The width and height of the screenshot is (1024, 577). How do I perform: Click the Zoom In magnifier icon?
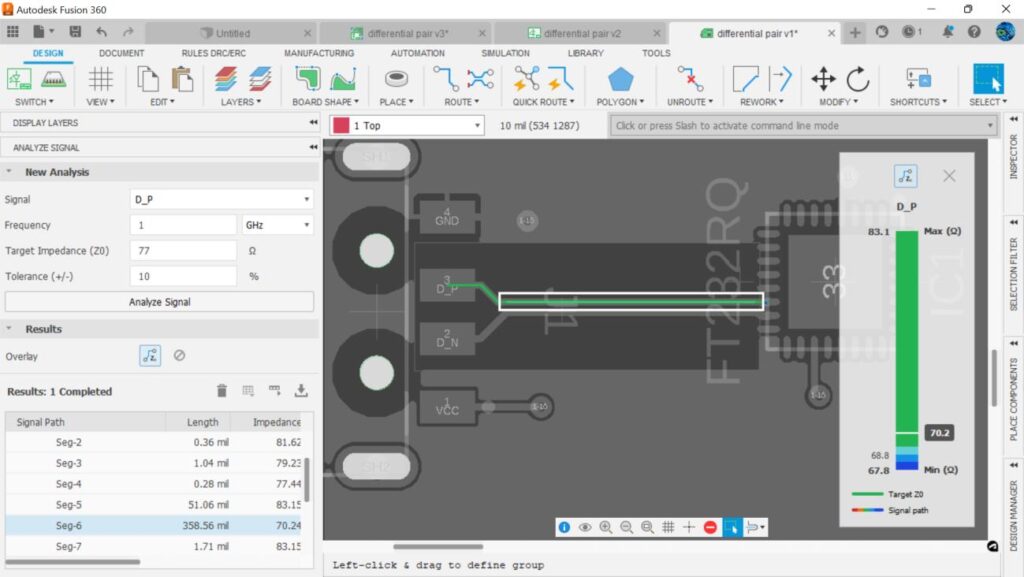pyautogui.click(x=606, y=527)
